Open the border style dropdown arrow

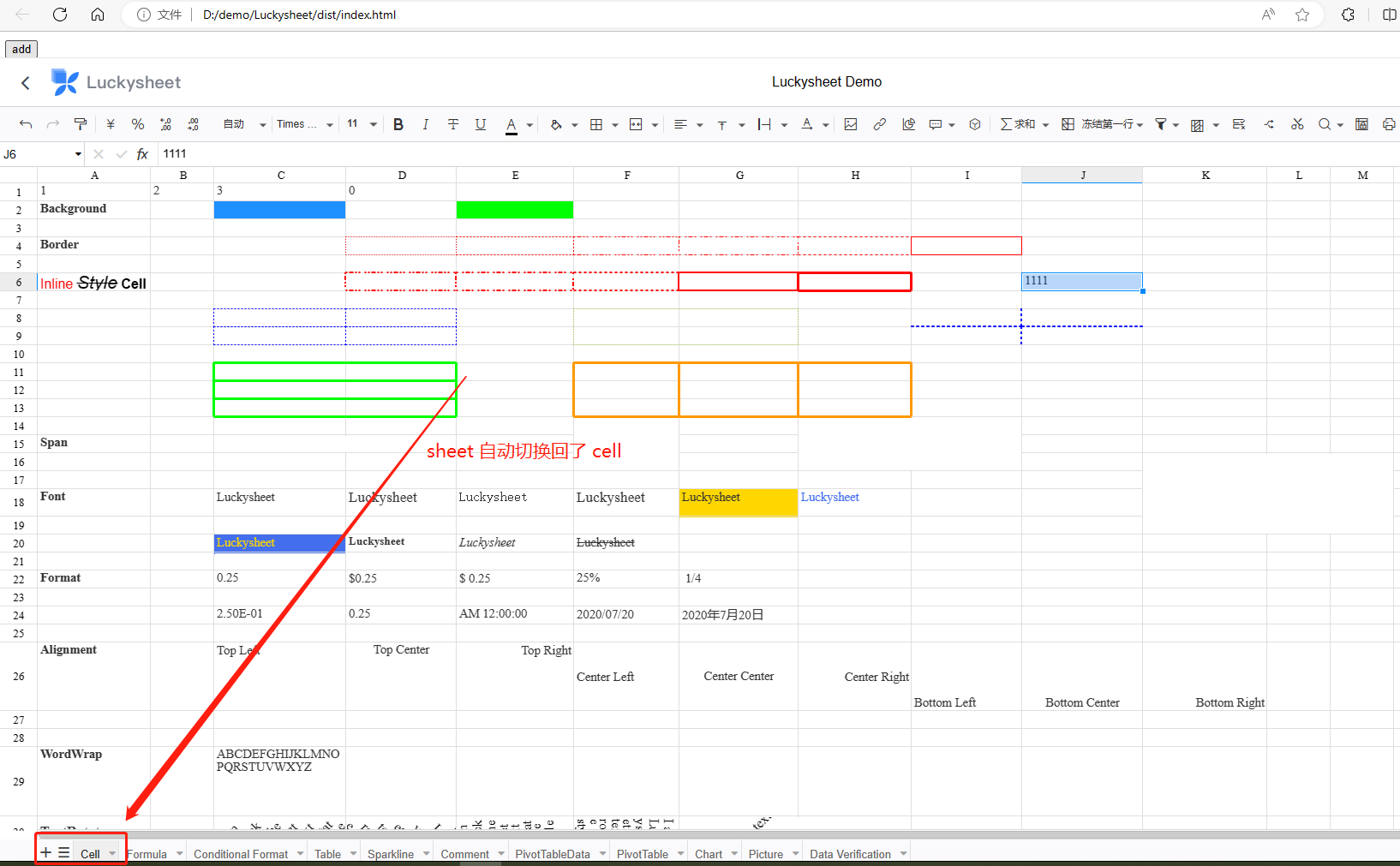(x=613, y=124)
